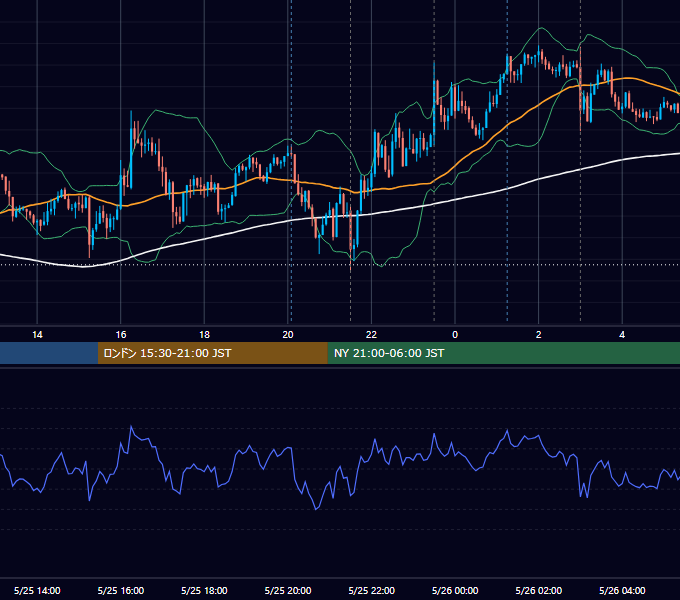680x600 pixels.
Task: Click the hour label 20 on price chart axis
Action: click(288, 334)
